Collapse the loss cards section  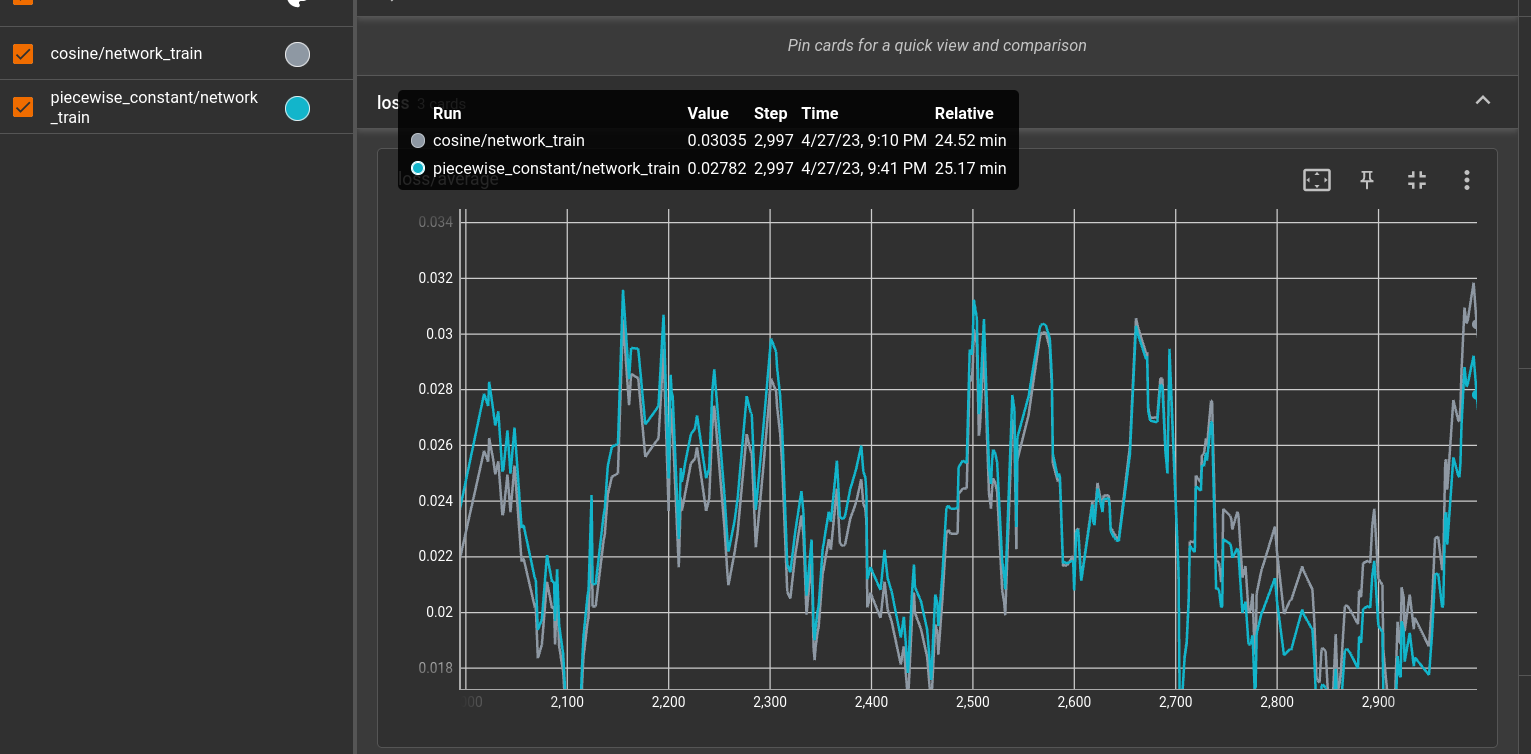(1483, 100)
